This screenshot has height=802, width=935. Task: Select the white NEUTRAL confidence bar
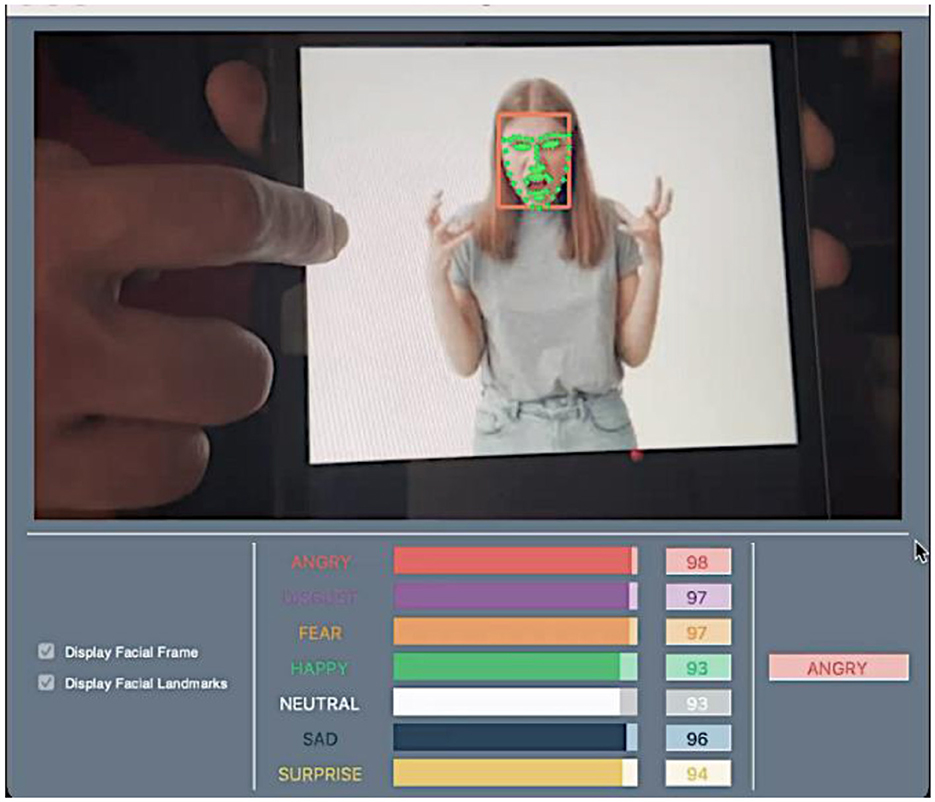514,703
